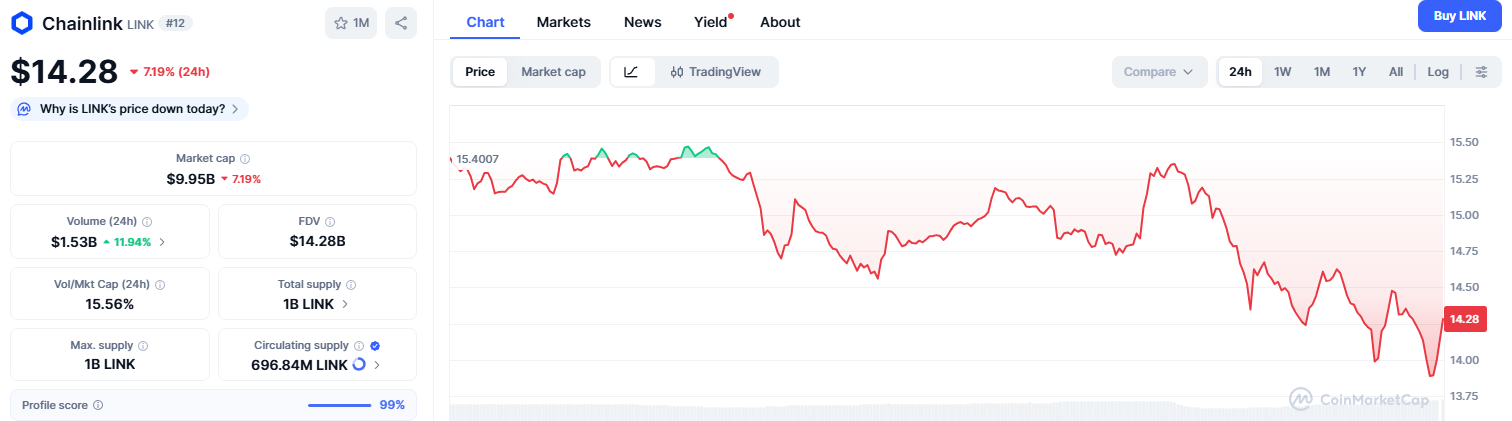The image size is (1512, 421).
Task: Click the Profile score progress bar
Action: pos(339,405)
